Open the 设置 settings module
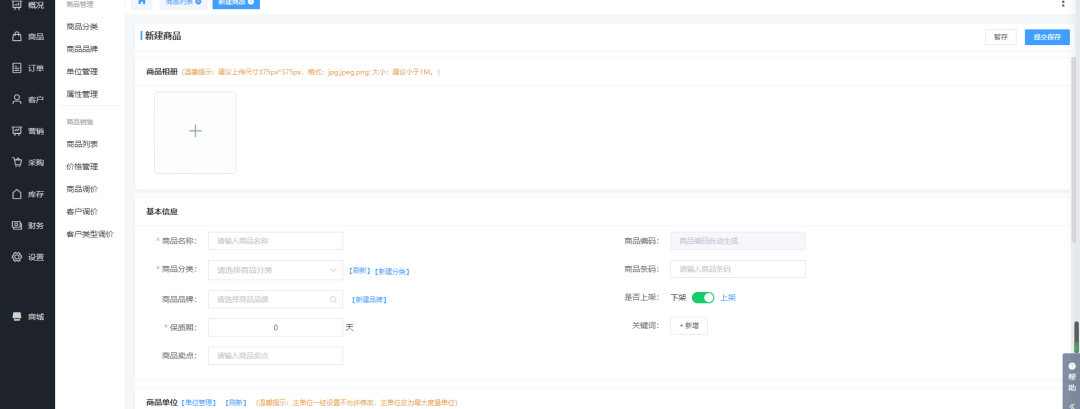Viewport: 1080px width, 409px height. point(28,257)
